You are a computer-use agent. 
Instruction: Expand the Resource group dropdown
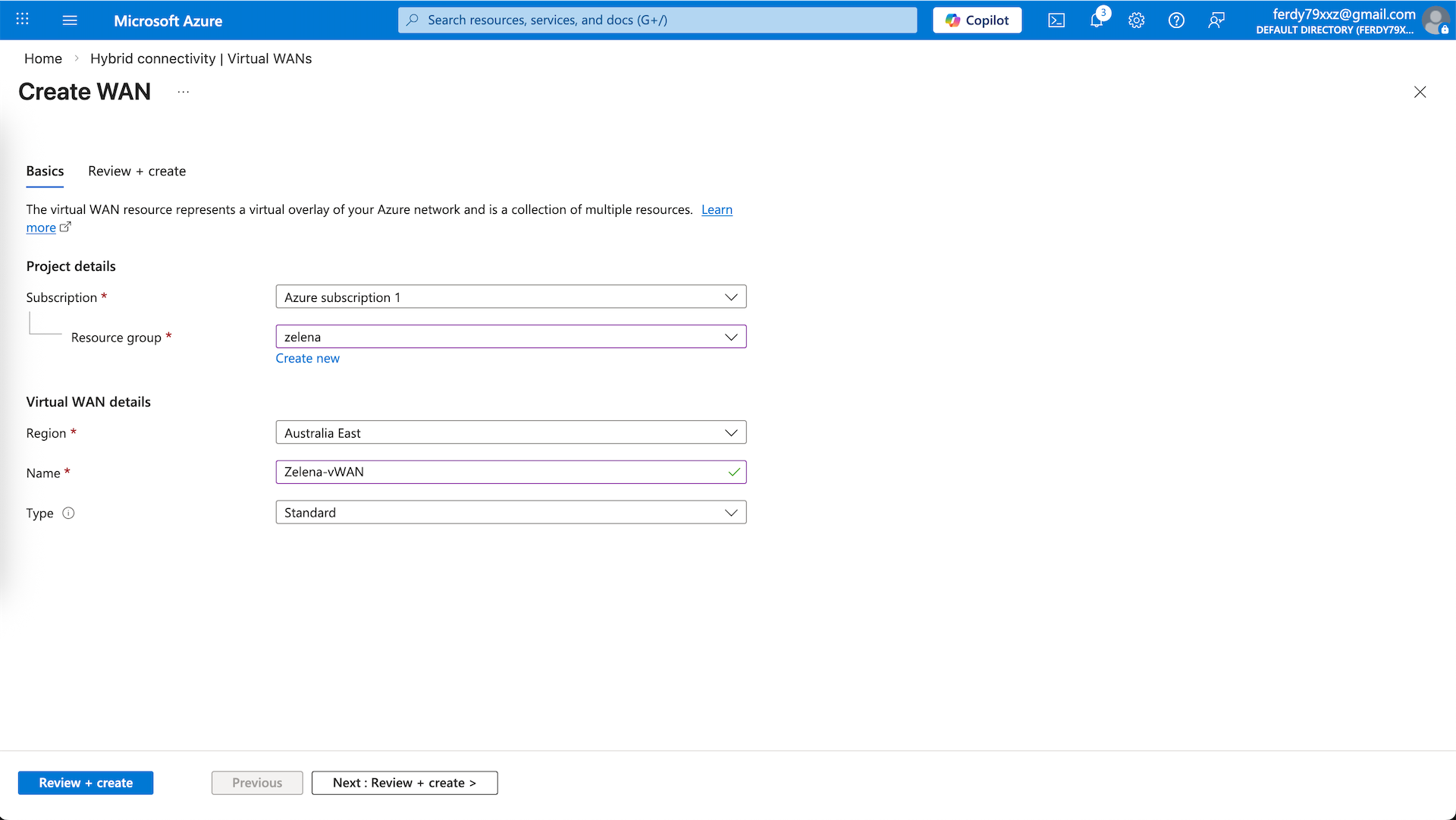click(510, 337)
